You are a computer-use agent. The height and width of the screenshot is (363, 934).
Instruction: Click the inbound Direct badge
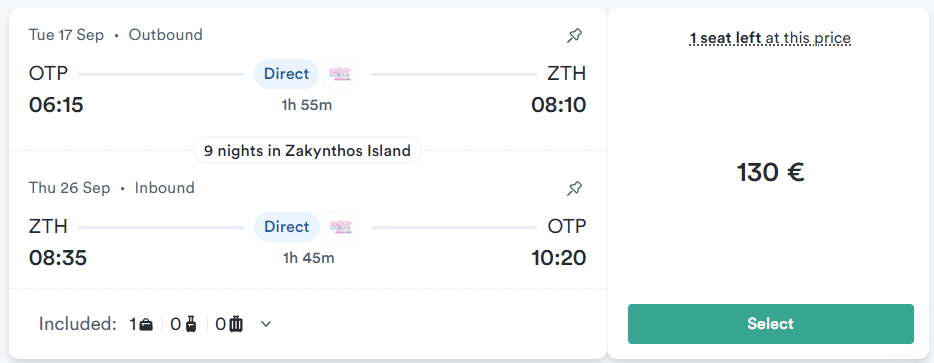(x=287, y=227)
